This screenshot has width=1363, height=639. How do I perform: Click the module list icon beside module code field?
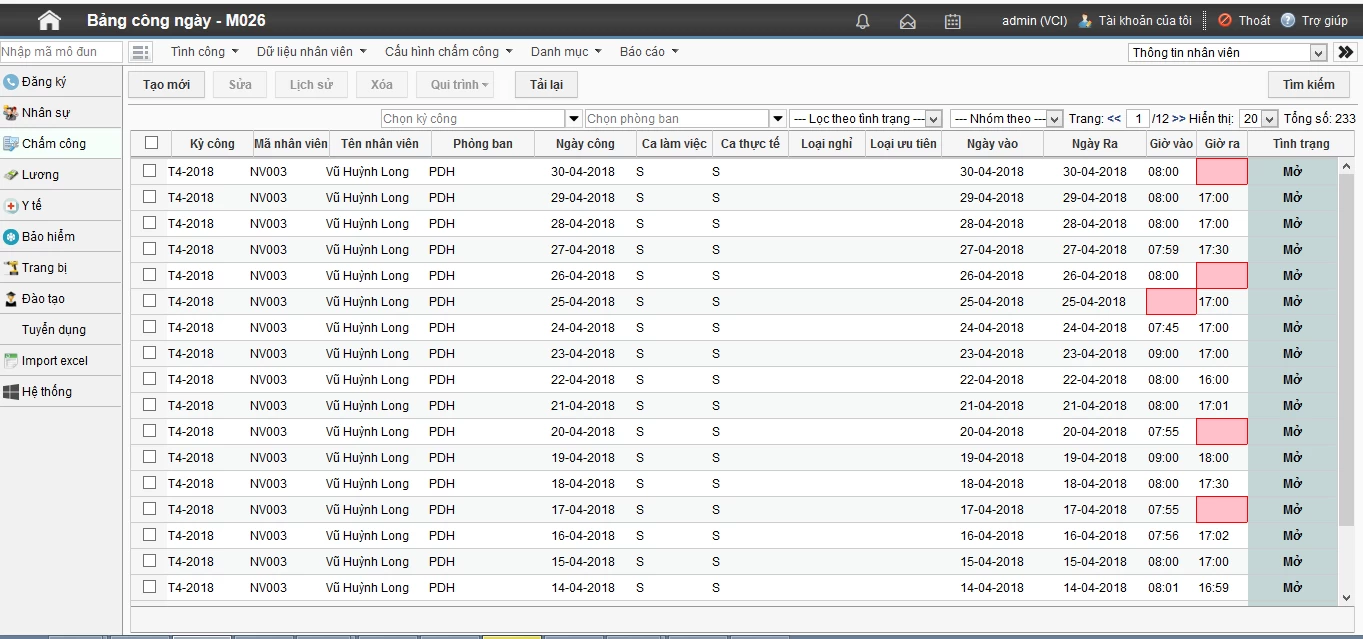click(x=141, y=52)
